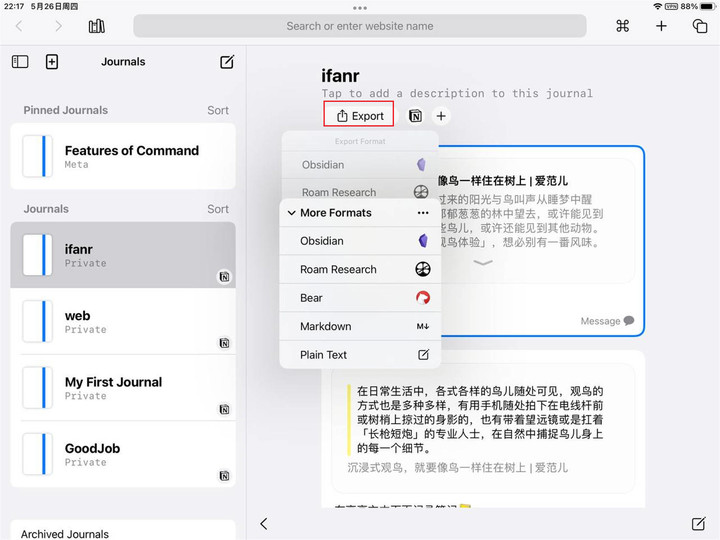Click the bottom-right compose note icon
The width and height of the screenshot is (720, 540).
coord(698,523)
